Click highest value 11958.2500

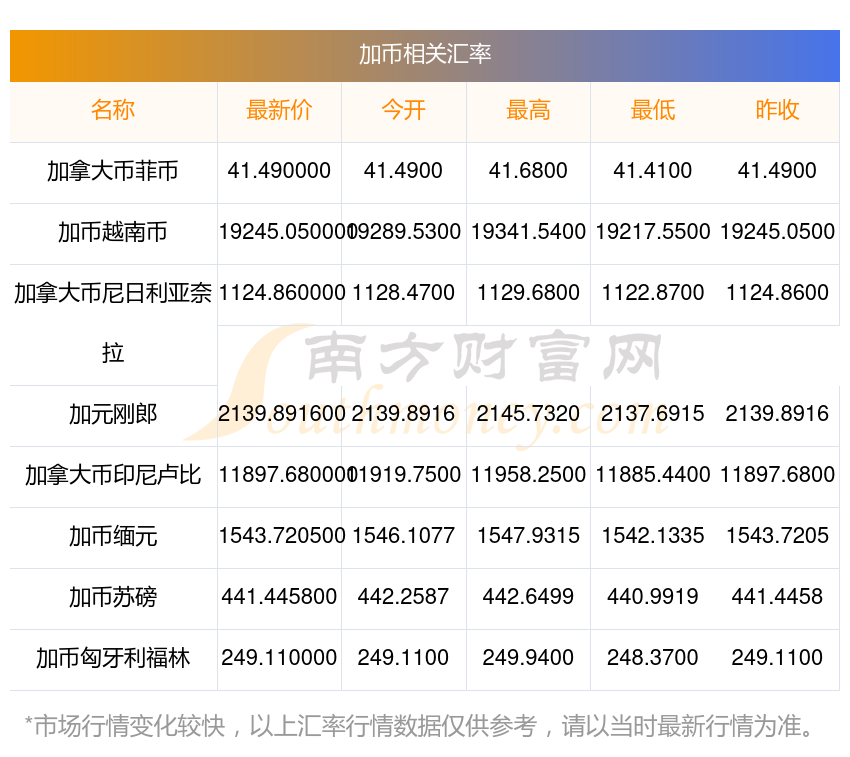point(528,474)
